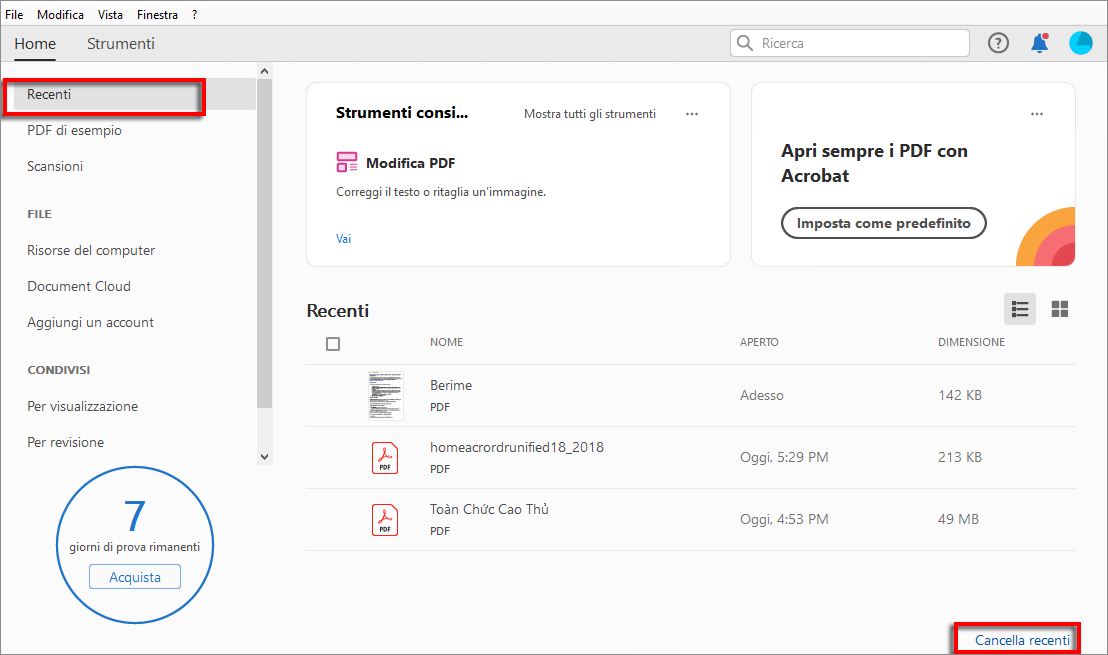The width and height of the screenshot is (1108, 655).
Task: Click the PDF icon of Toàn Chức Cao Thủ
Action: [385, 520]
